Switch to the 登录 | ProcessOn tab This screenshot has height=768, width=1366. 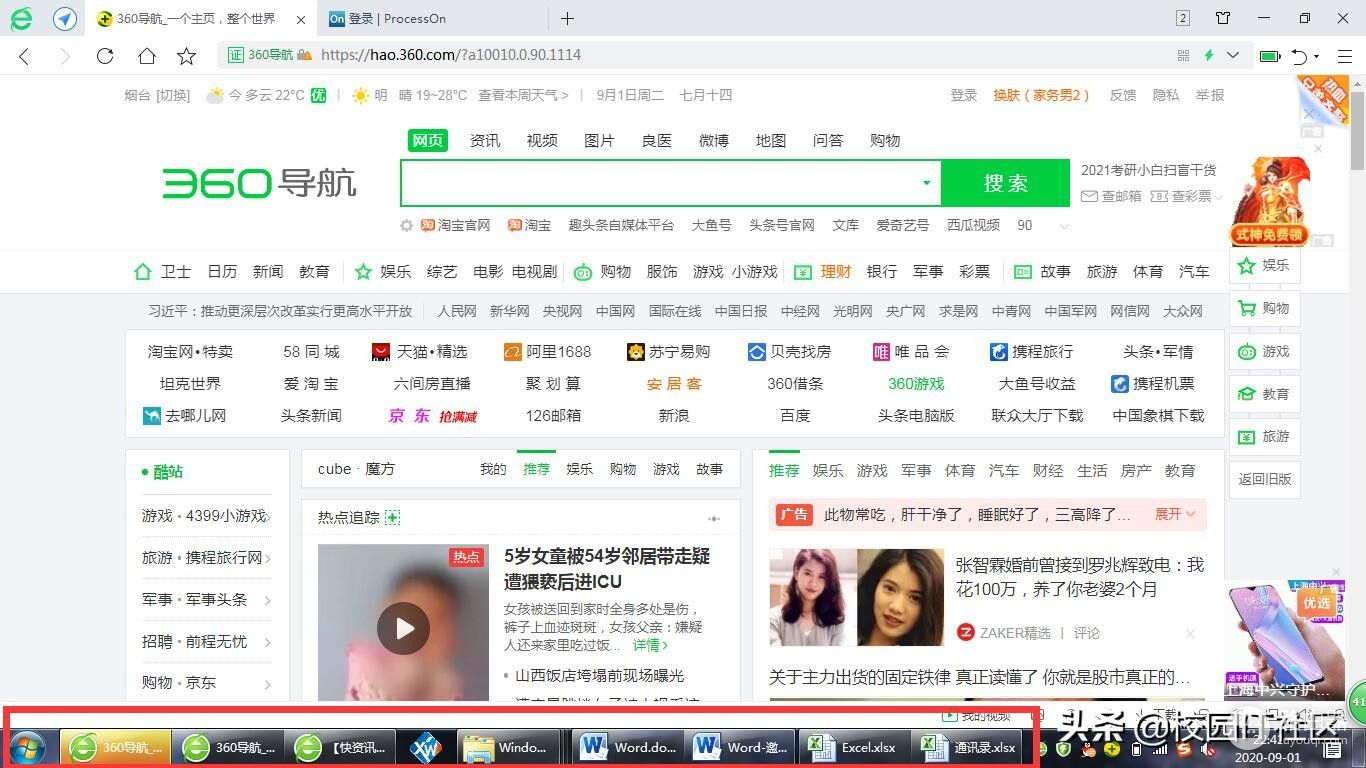[x=431, y=18]
